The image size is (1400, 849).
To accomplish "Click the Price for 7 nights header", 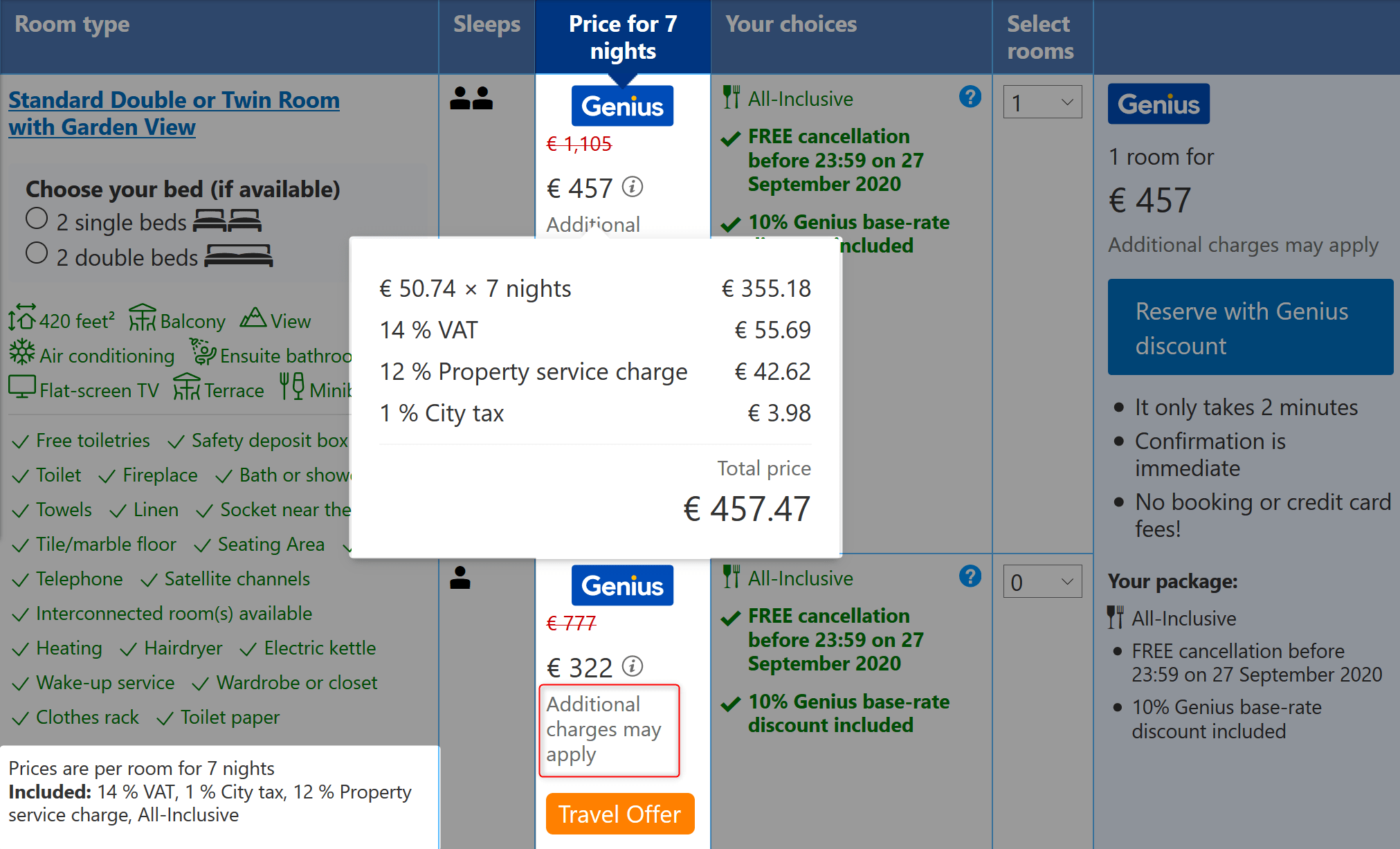I will point(622,37).
